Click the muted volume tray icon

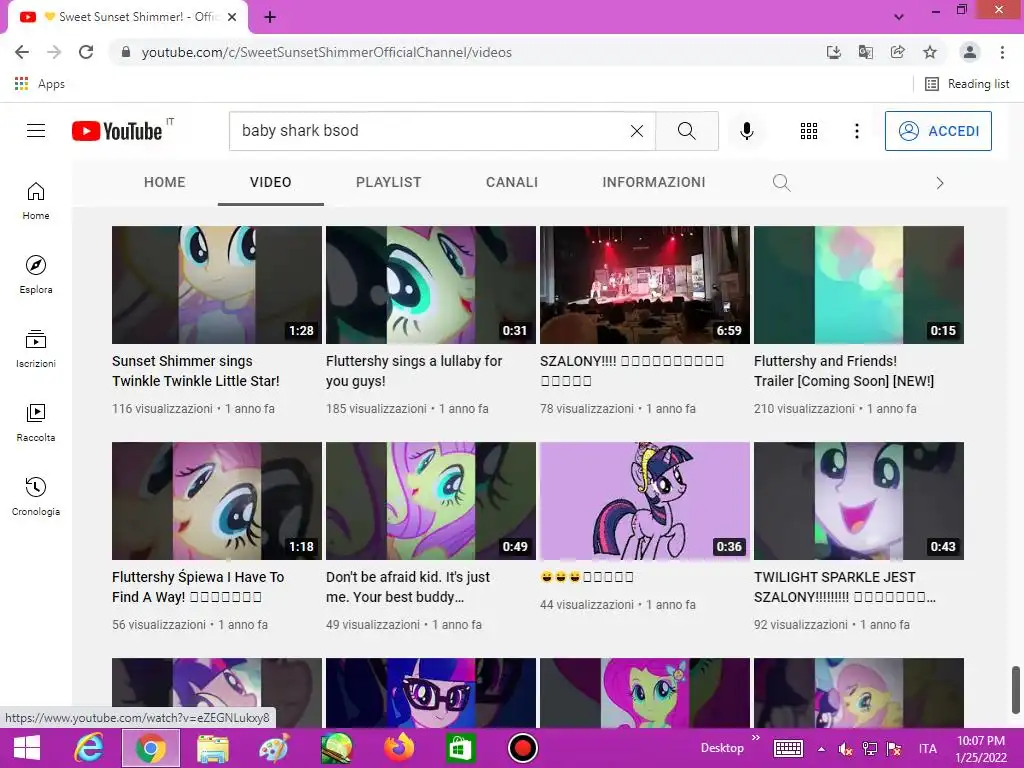tap(845, 749)
